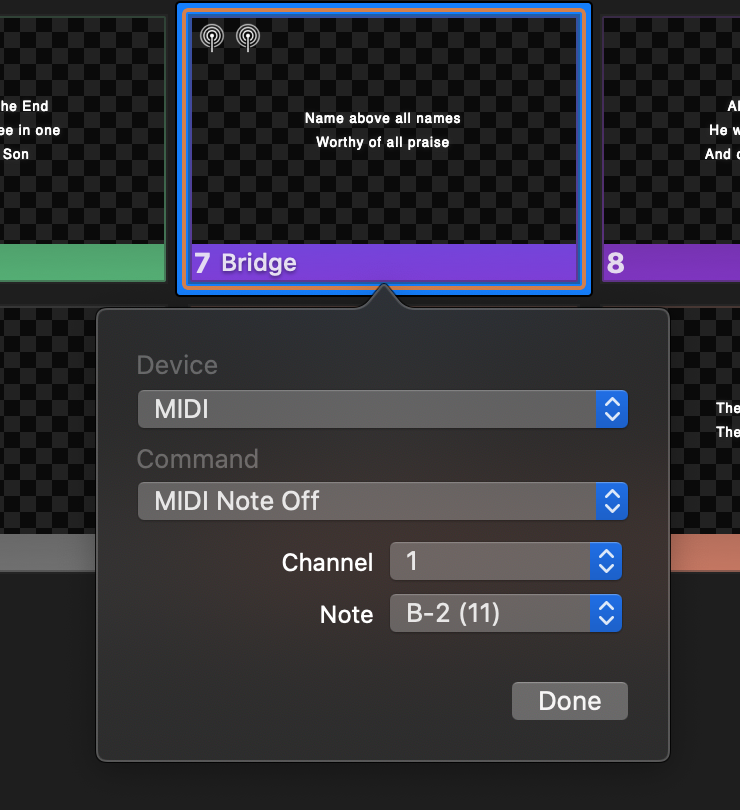Open the Command dropdown showing MIDI Note Off
The width and height of the screenshot is (740, 810).
382,501
